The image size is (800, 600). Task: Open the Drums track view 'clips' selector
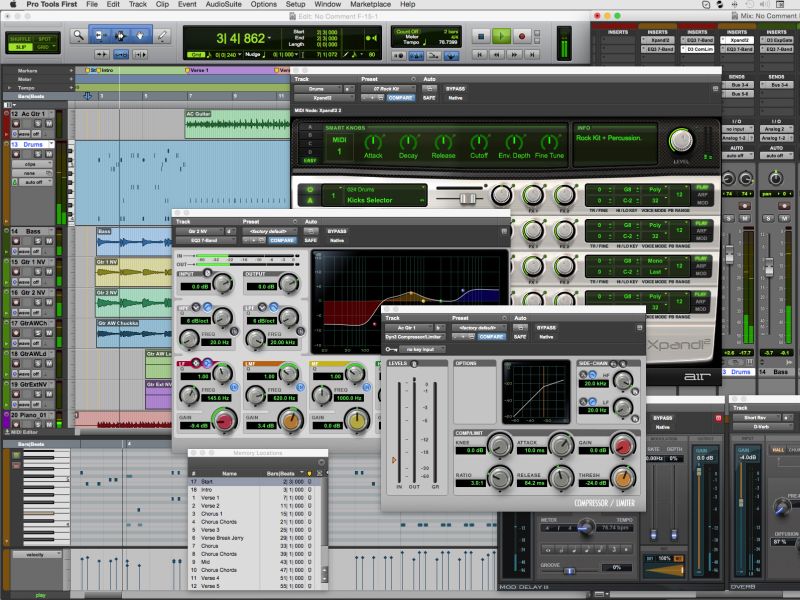click(32, 164)
